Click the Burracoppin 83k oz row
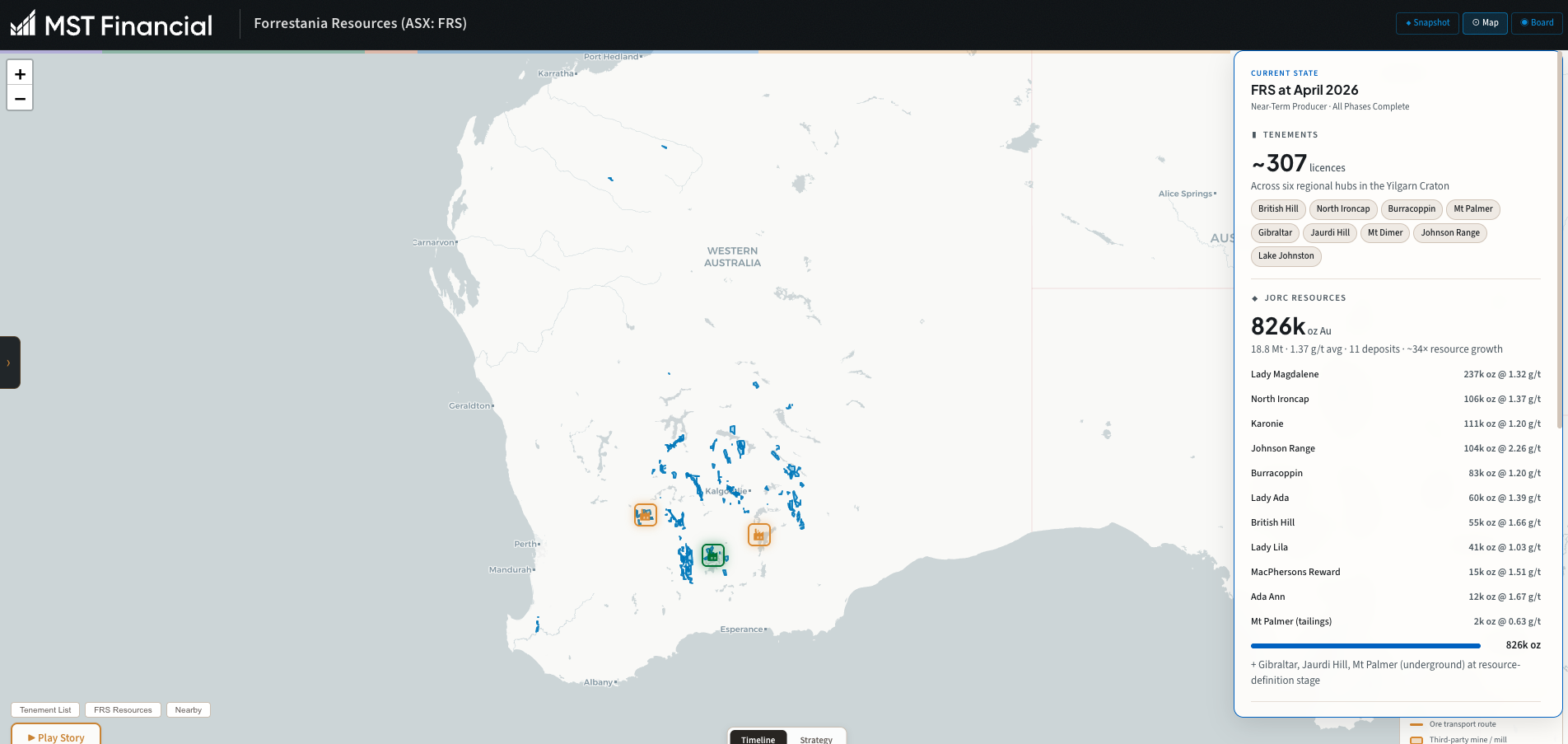Viewport: 1568px width, 744px height. [1396, 473]
